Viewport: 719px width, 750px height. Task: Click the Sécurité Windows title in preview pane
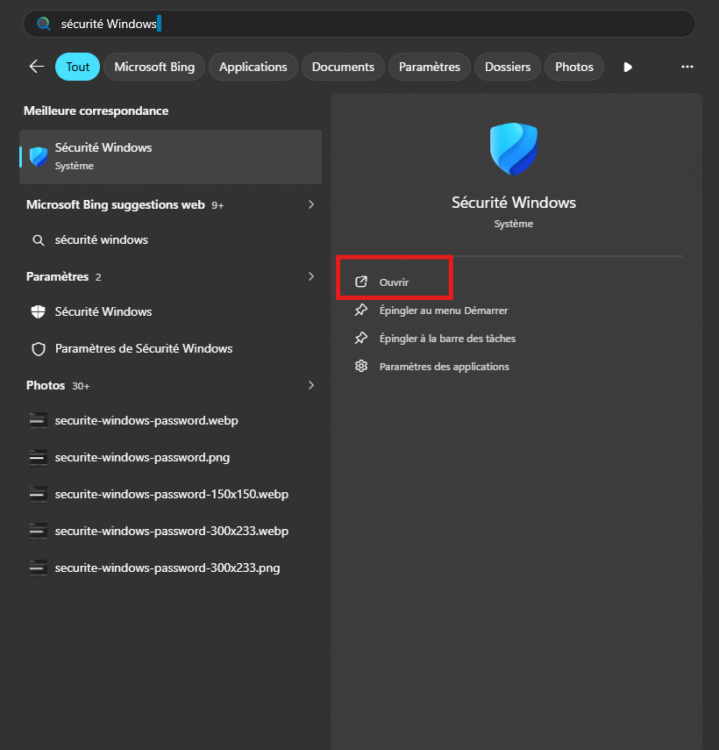(513, 202)
